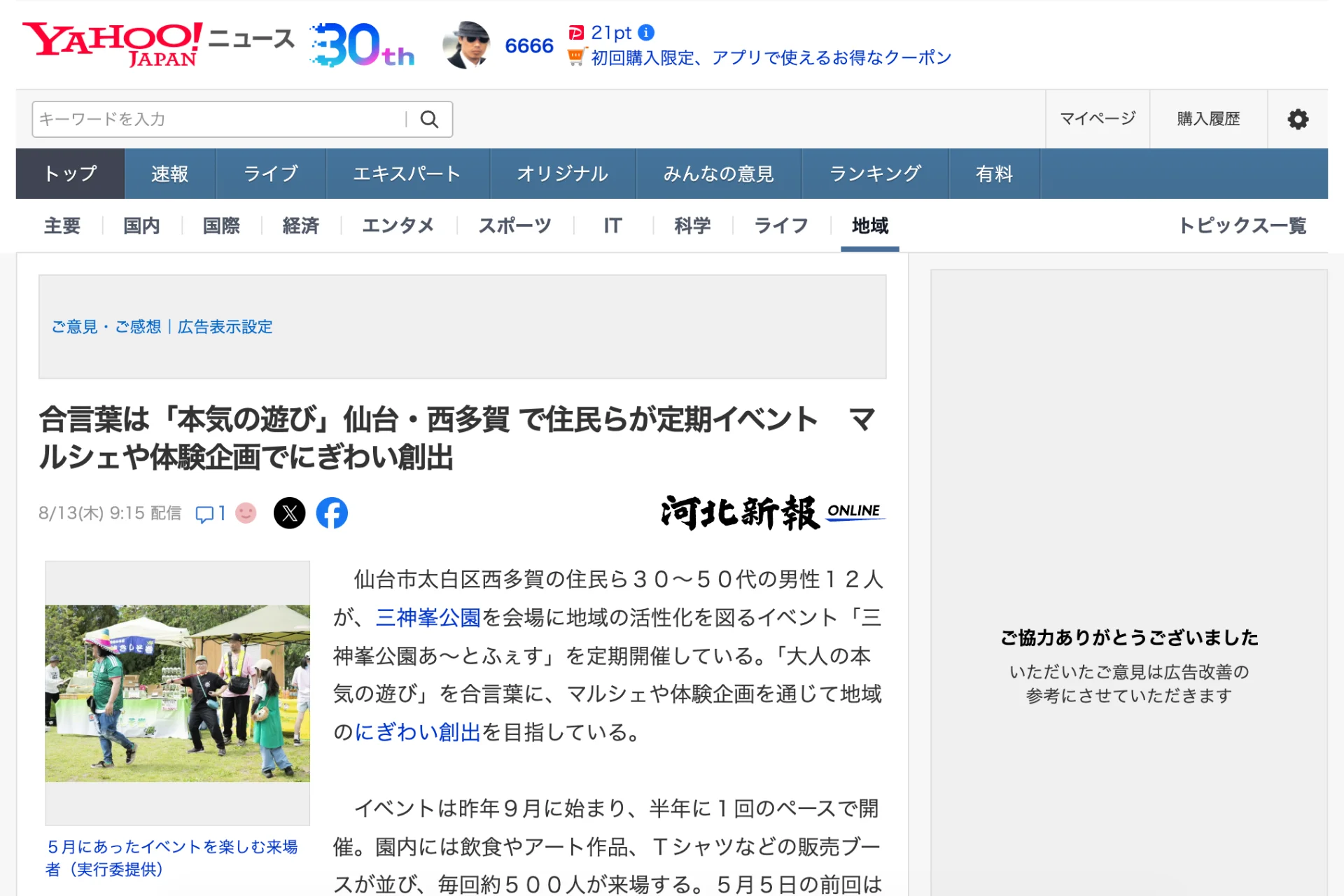Open the 三神峯公園 link in article

[428, 617]
